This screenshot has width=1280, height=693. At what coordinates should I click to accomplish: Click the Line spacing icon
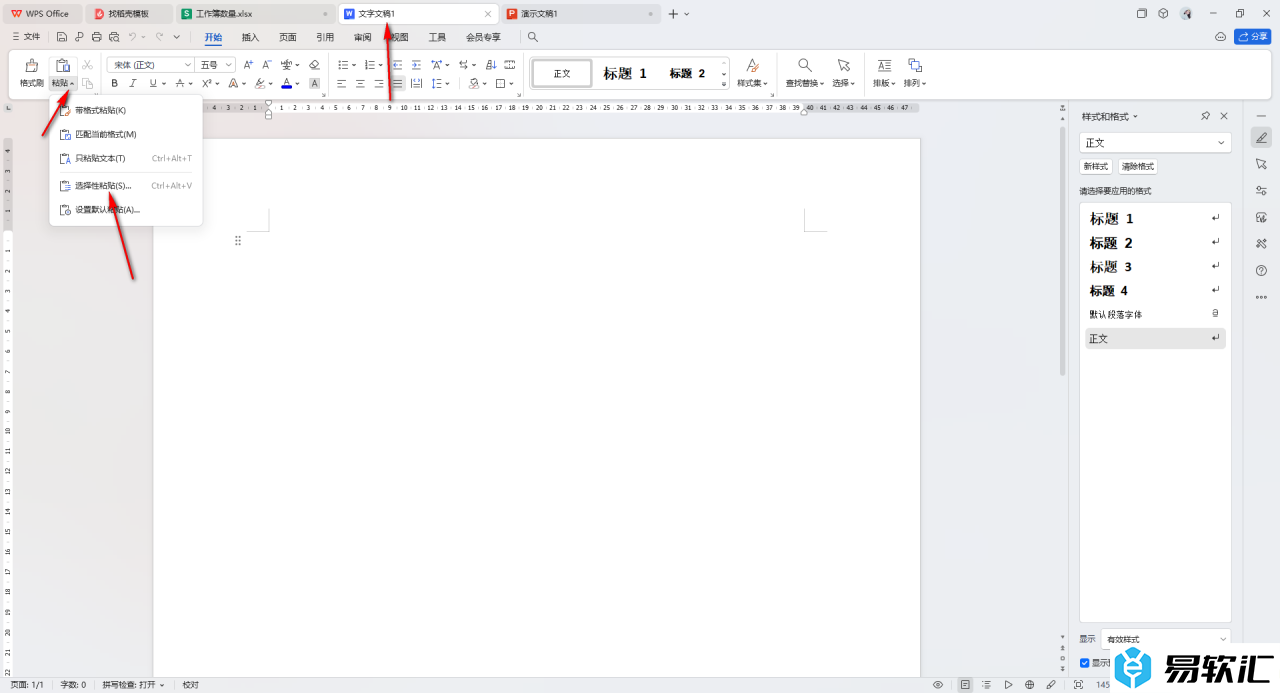coord(438,84)
